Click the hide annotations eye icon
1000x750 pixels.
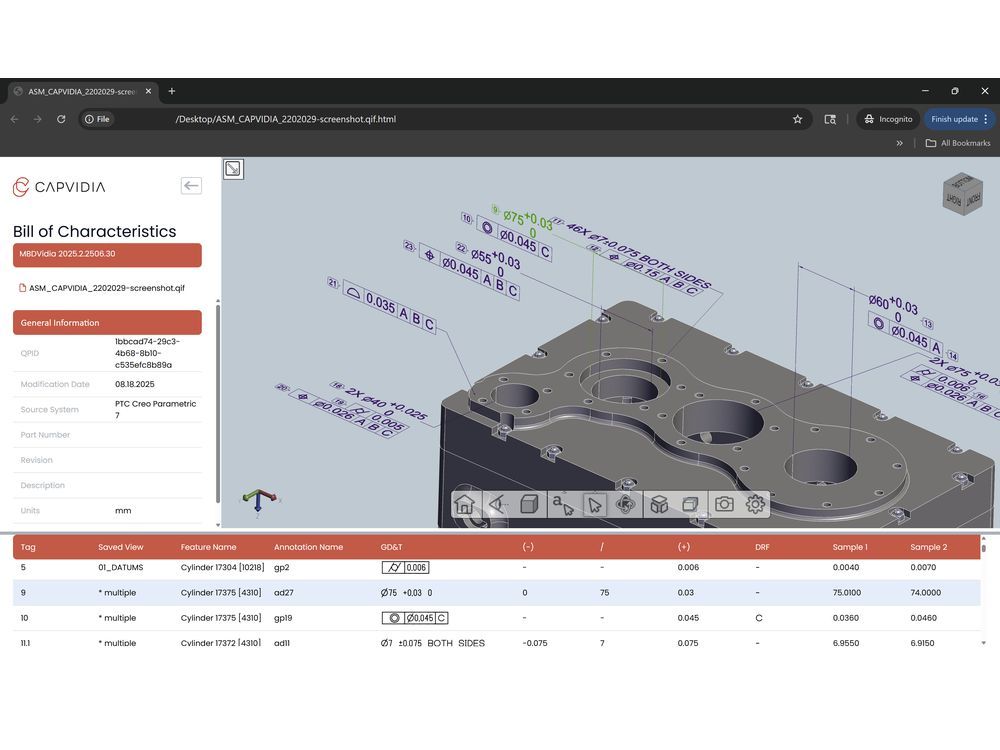tap(497, 505)
